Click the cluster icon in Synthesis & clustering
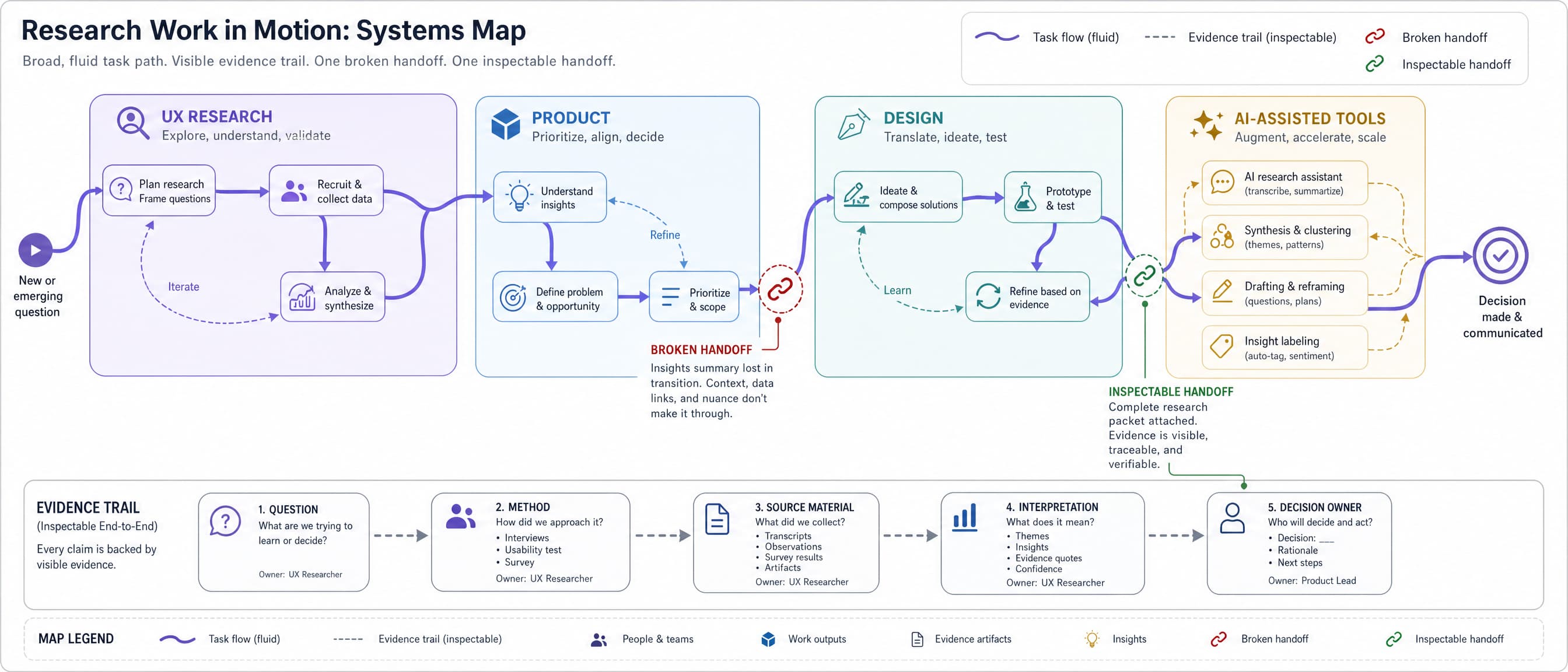The height and width of the screenshot is (672, 1568). tap(1221, 236)
